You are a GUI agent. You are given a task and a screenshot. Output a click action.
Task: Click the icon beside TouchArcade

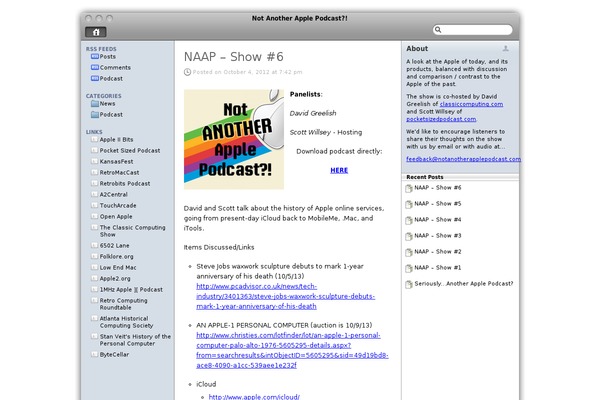(x=95, y=205)
